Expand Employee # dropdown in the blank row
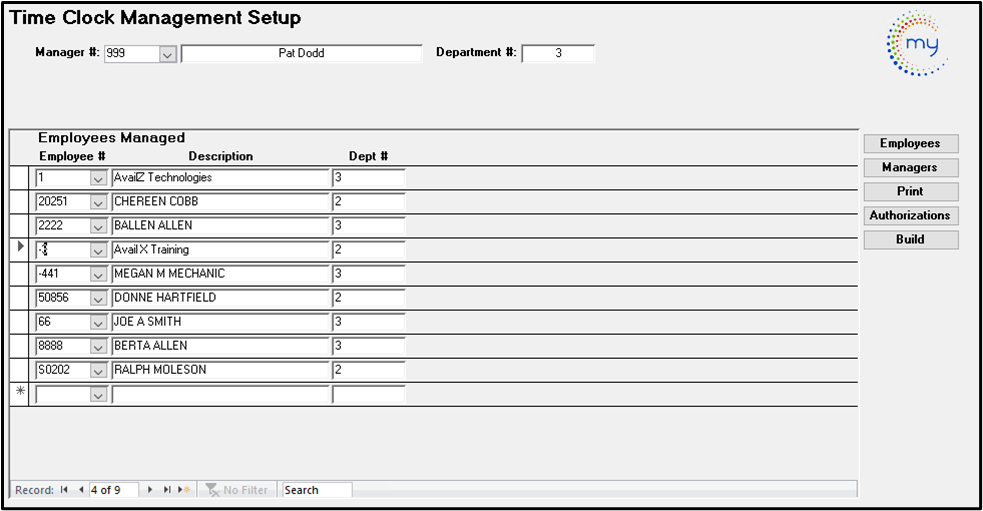983x511 pixels. pos(98,394)
